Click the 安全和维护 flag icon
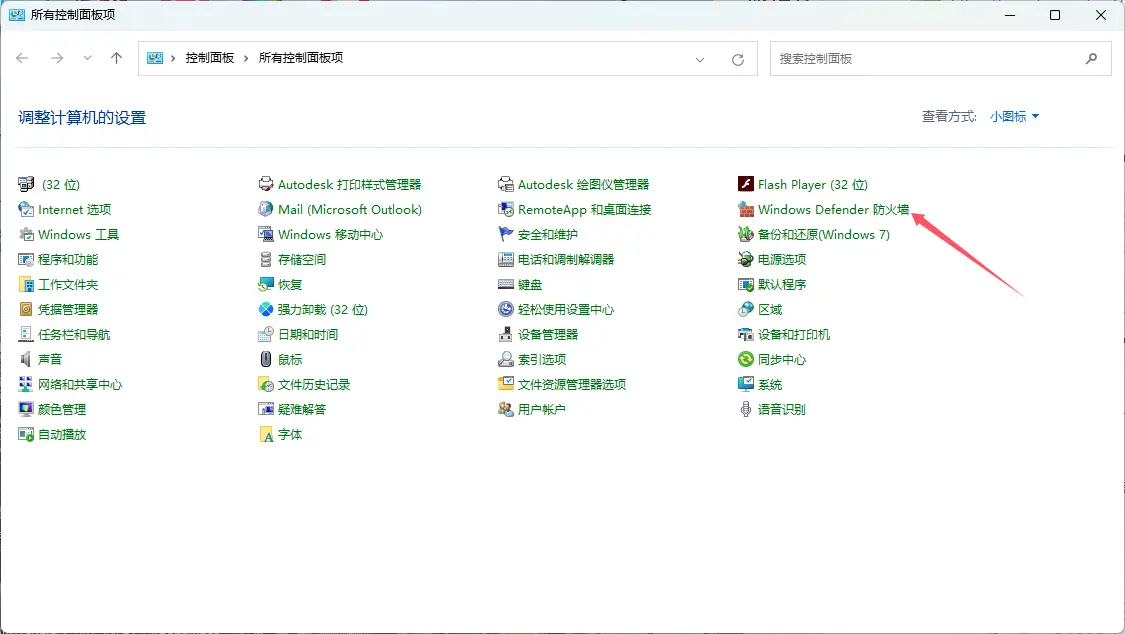 (x=506, y=235)
